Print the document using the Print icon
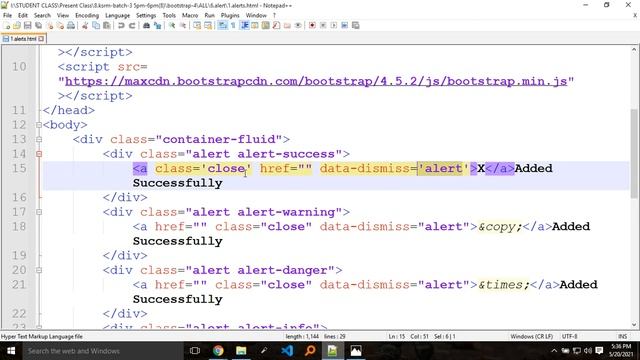640x360 pixels. click(x=71, y=25)
